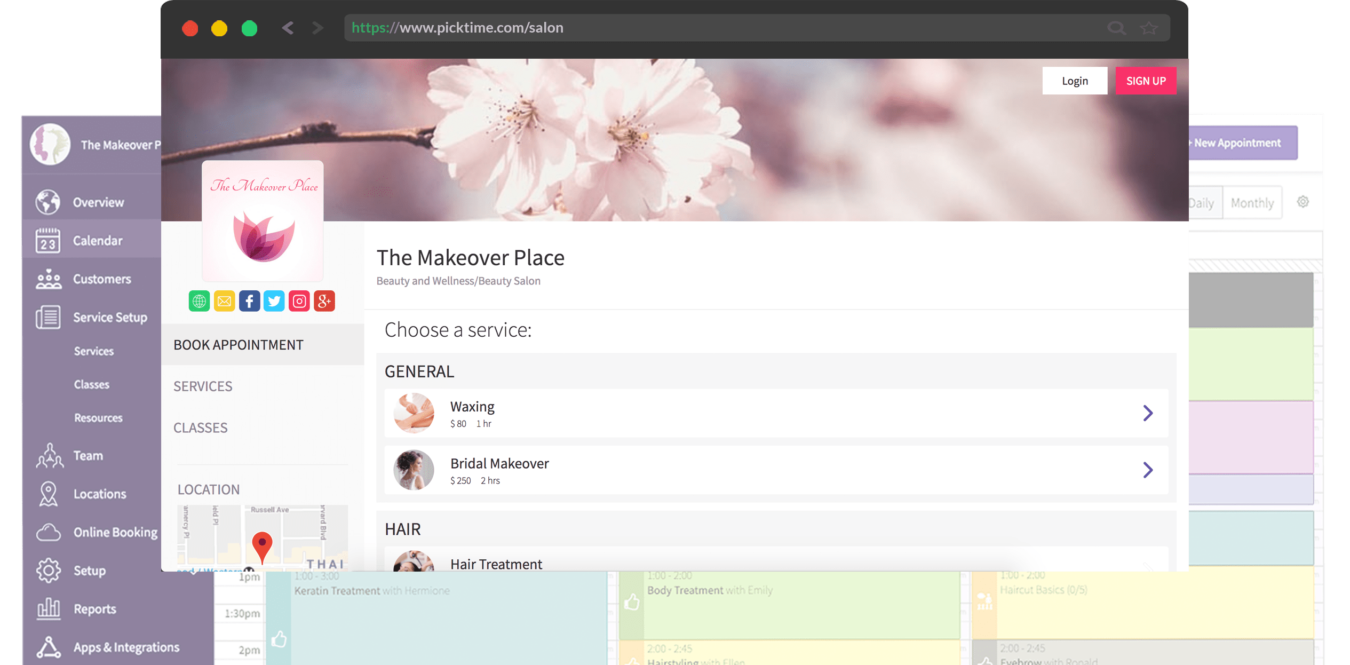Collapse the browser back navigation arrow
This screenshot has height=665, width=1350.
[x=288, y=28]
